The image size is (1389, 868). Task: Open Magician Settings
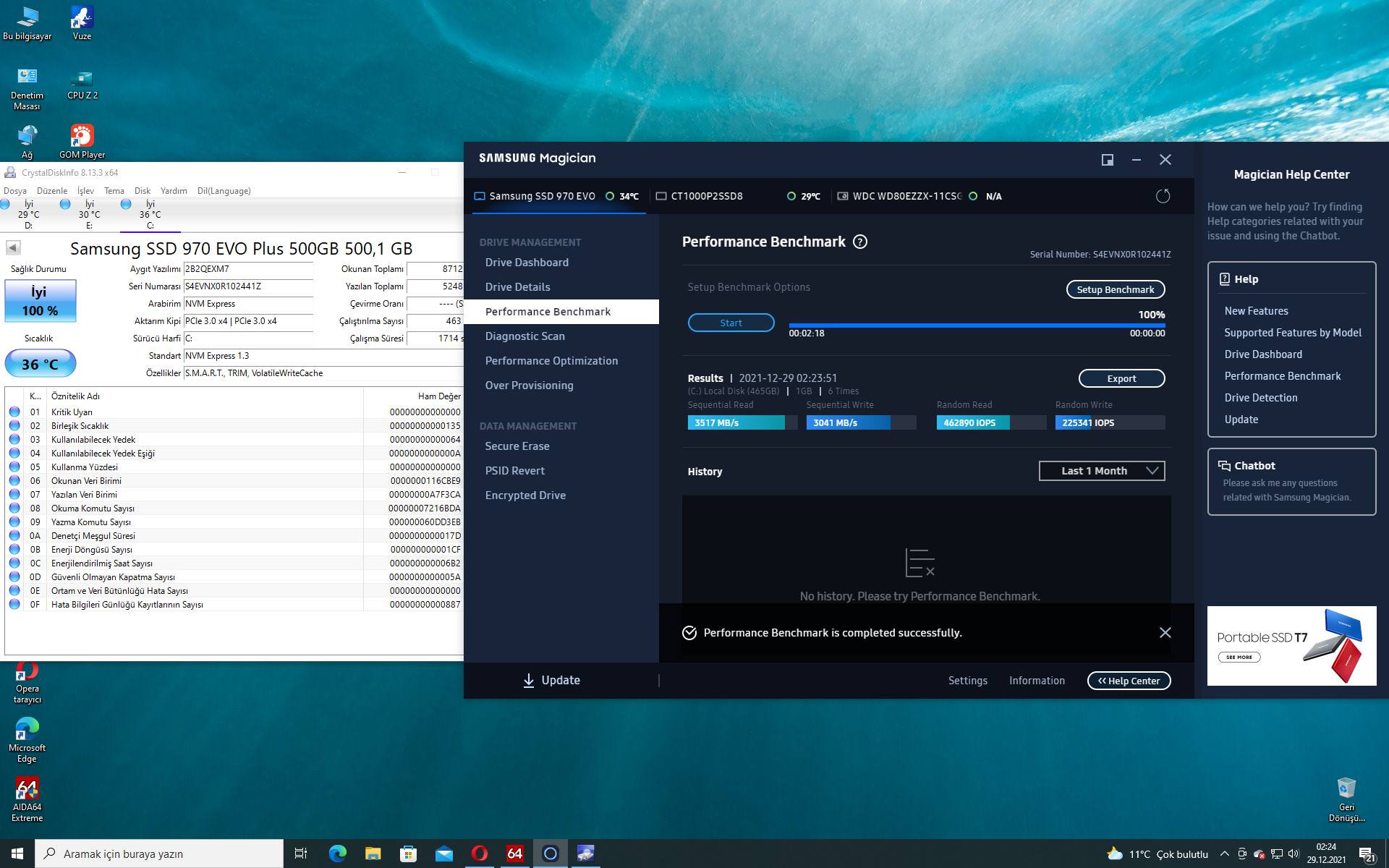tap(967, 681)
